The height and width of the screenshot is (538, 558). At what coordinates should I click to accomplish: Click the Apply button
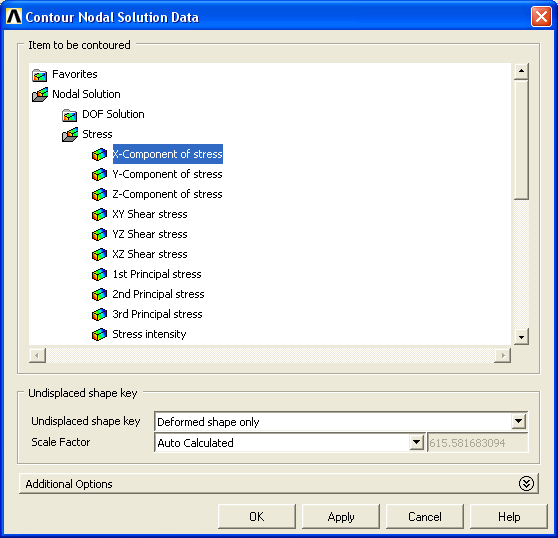click(x=341, y=516)
